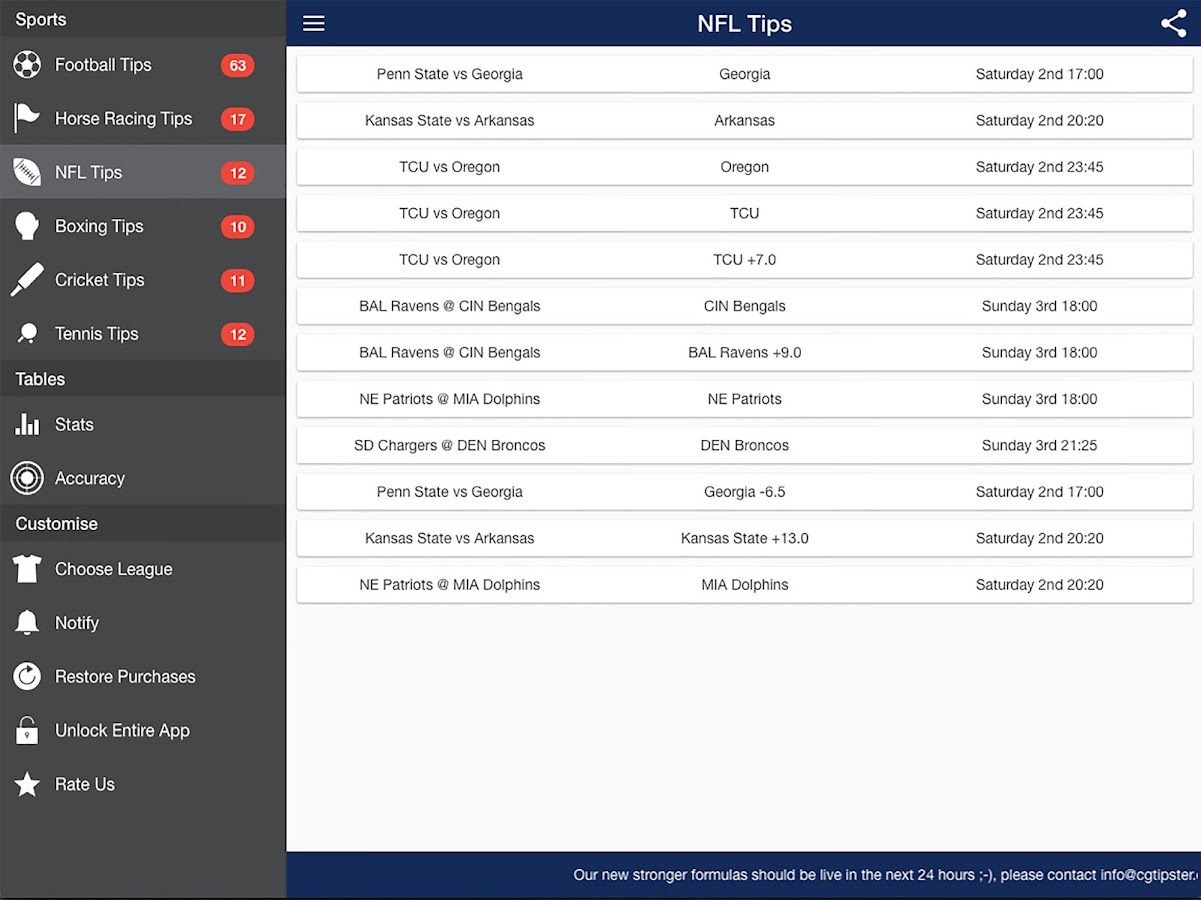Go to Boxing Tips

click(x=99, y=226)
